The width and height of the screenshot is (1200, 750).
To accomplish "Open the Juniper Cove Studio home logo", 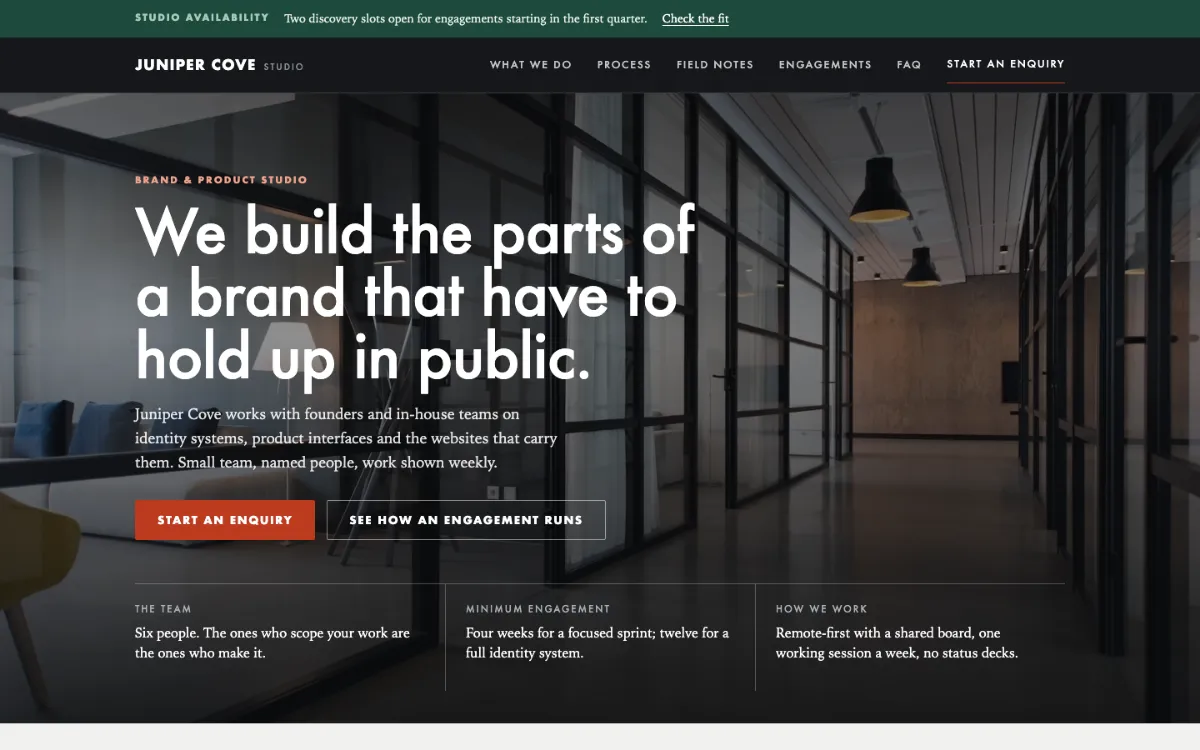I will (x=219, y=65).
